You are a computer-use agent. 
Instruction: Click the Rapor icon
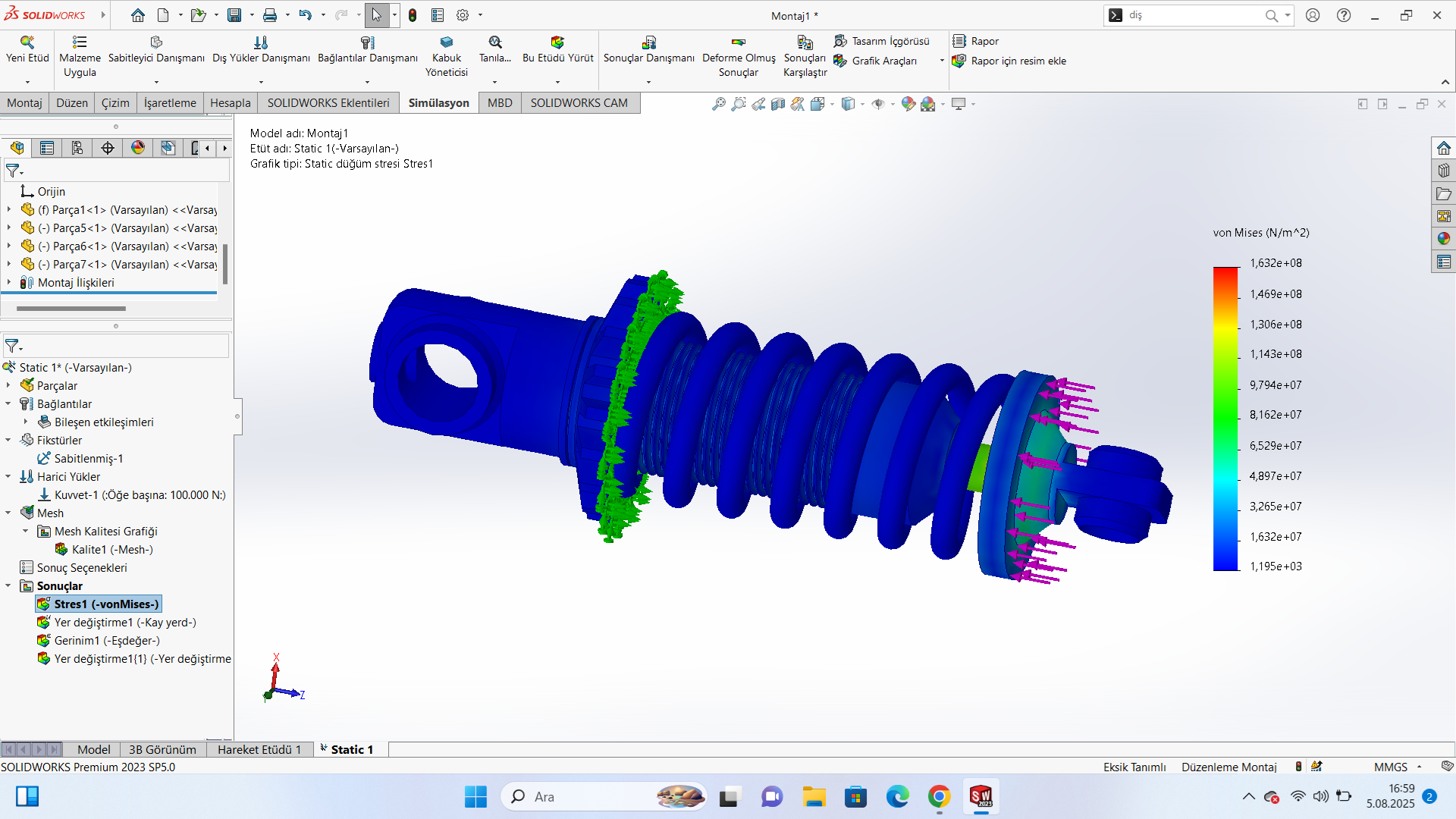(x=960, y=41)
